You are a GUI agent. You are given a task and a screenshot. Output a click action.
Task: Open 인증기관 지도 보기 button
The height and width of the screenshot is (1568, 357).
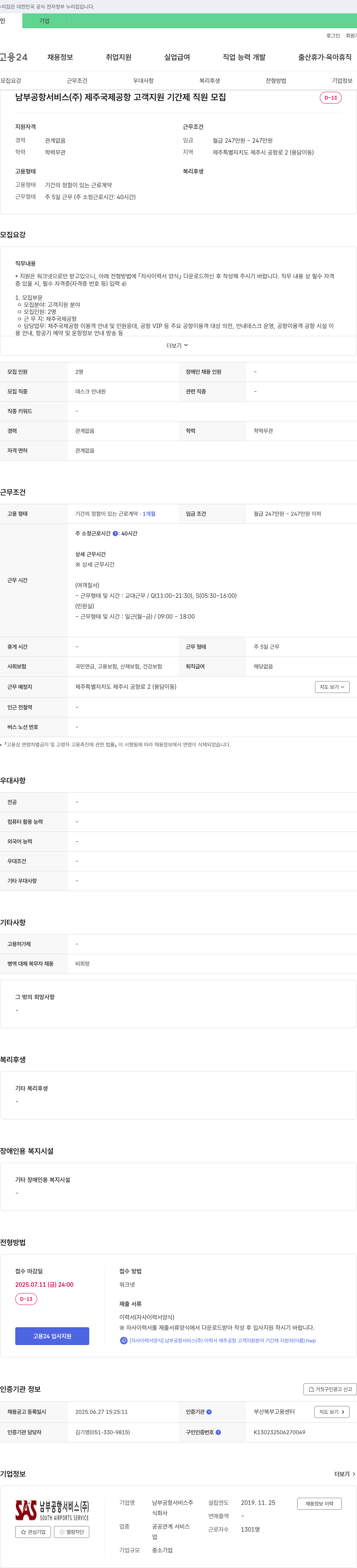[x=332, y=1412]
